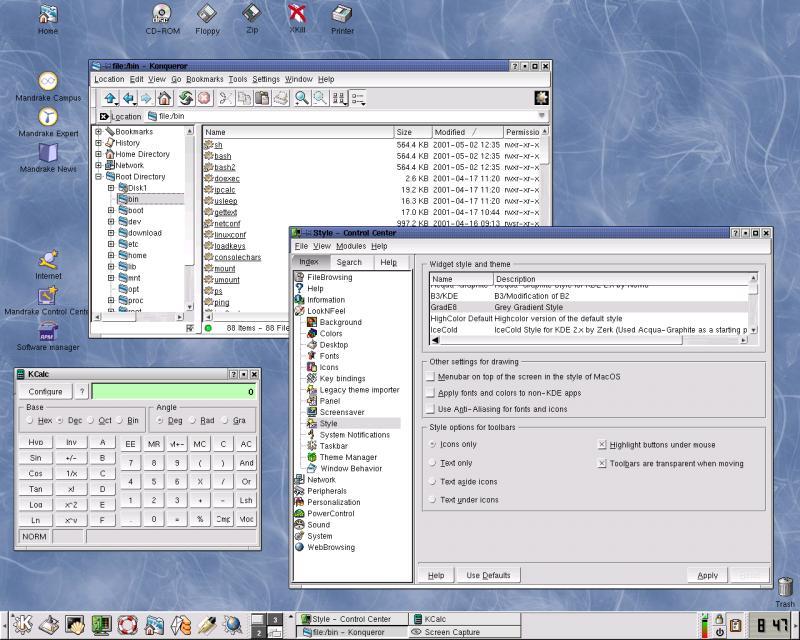
Task: Switch to the Search tab in Control Center
Action: 349,262
